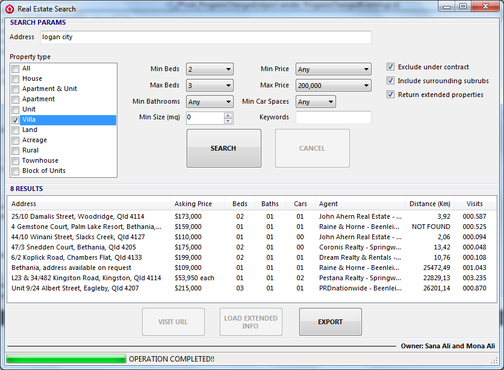Screen dimensions: 504x370
Task: Enable the Acreage checkbox
Action: point(15,140)
